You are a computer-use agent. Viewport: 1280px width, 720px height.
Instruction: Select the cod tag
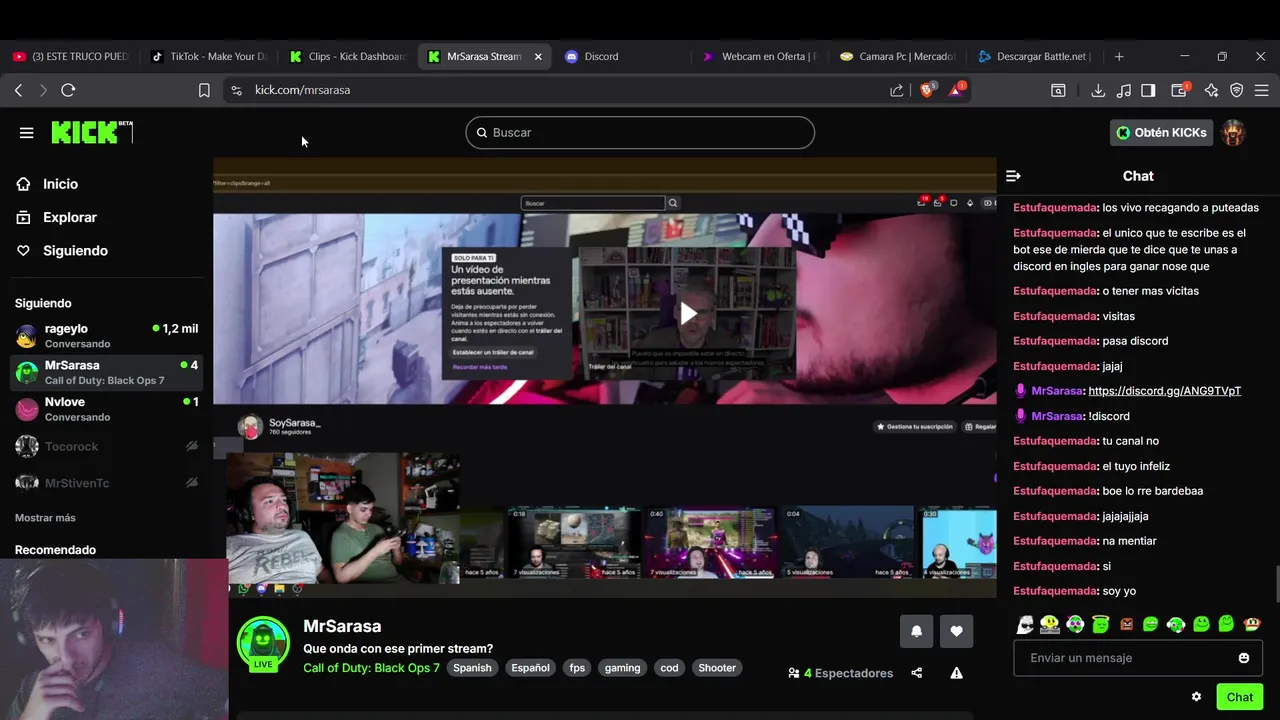pyautogui.click(x=669, y=668)
